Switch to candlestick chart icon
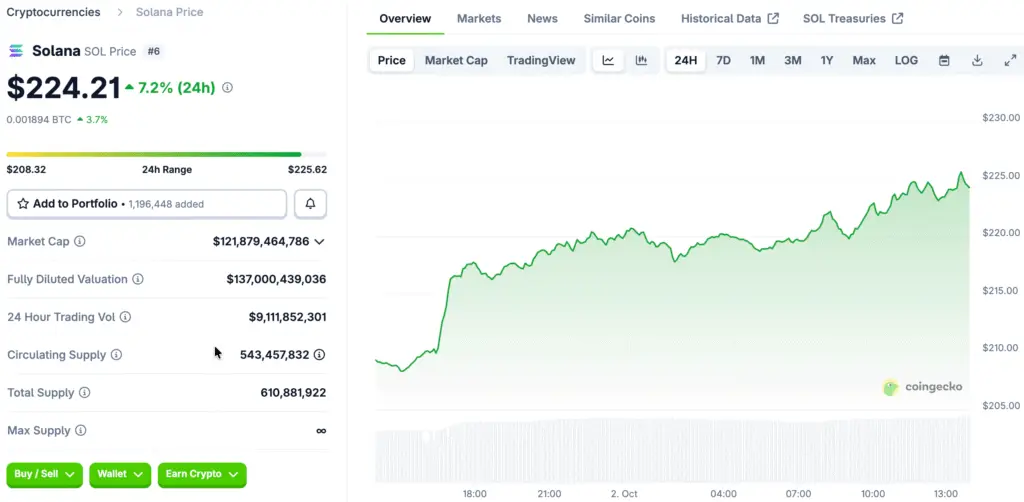Screen dimensions: 1024x502 pyautogui.click(x=641, y=60)
